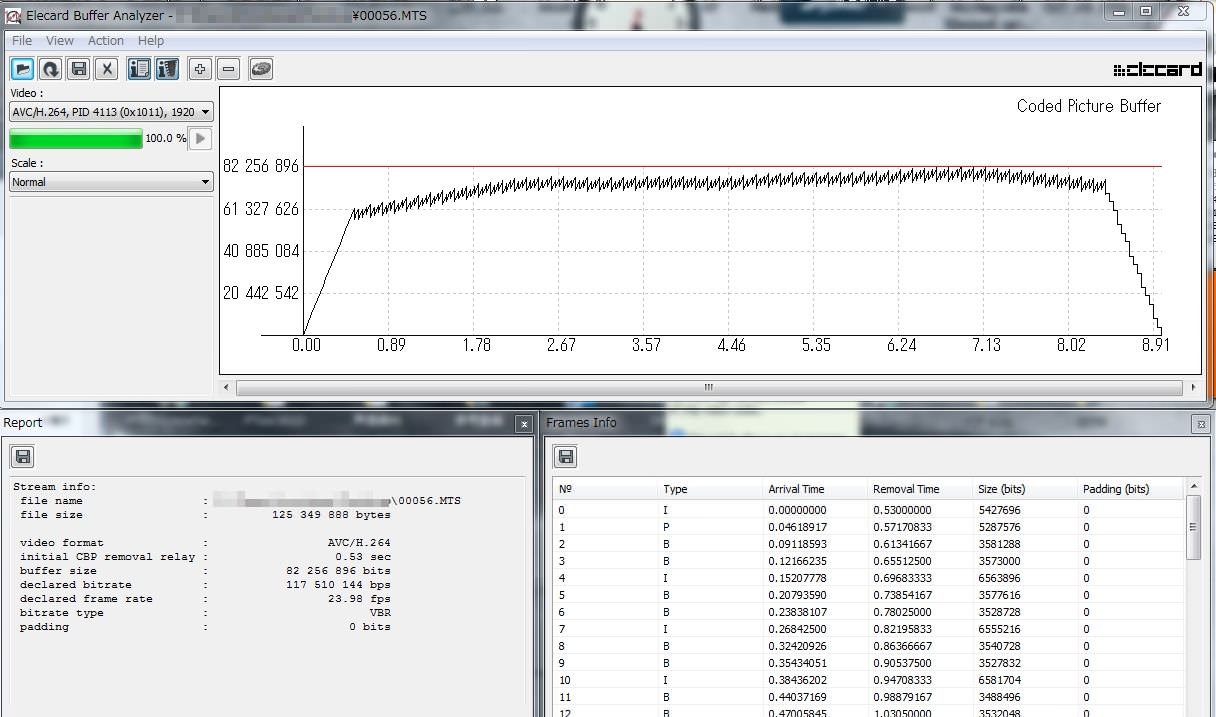The height and width of the screenshot is (717, 1216).
Task: Open the Help menu
Action: [151, 41]
